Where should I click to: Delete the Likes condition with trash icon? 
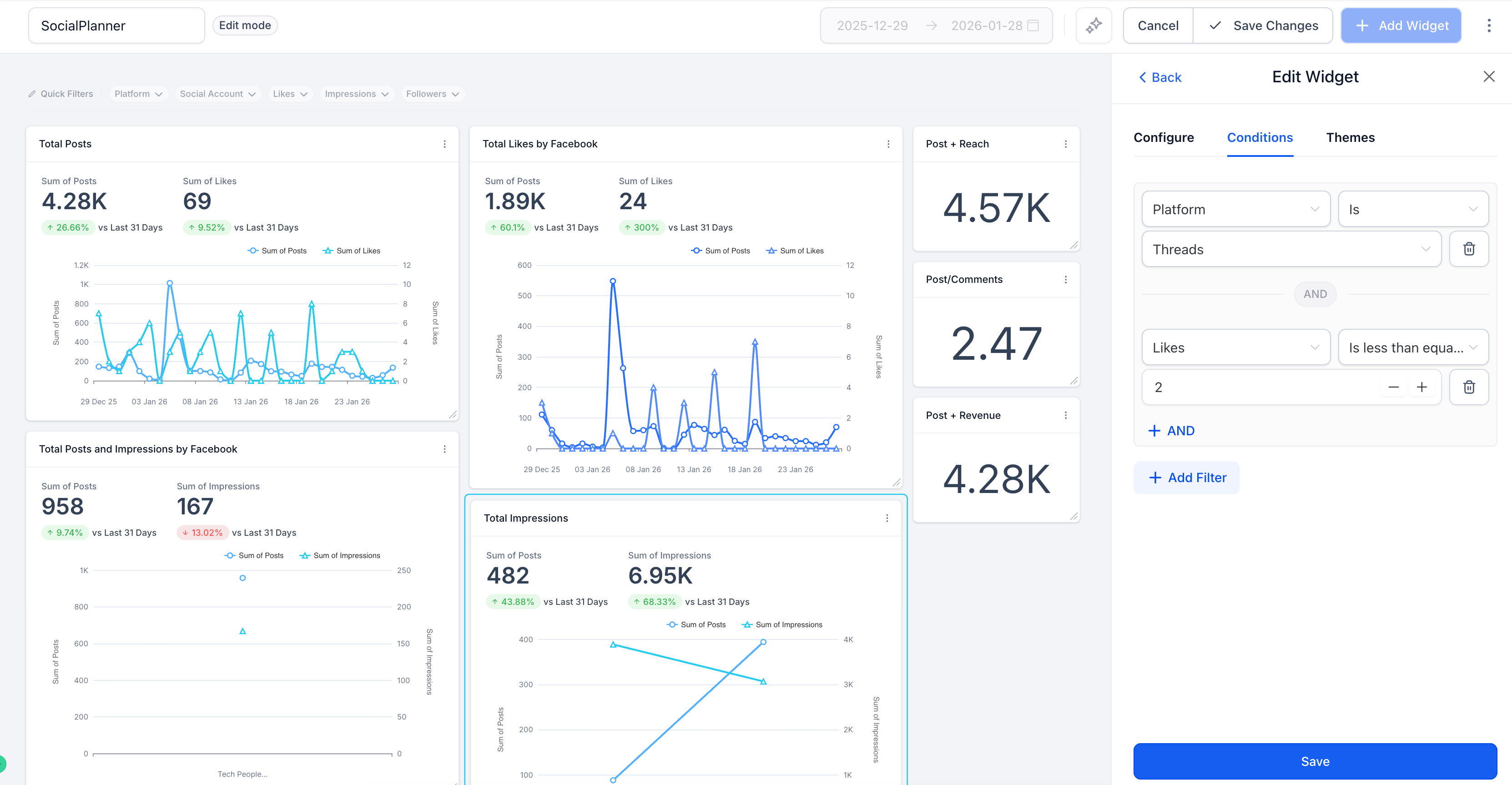click(x=1469, y=387)
